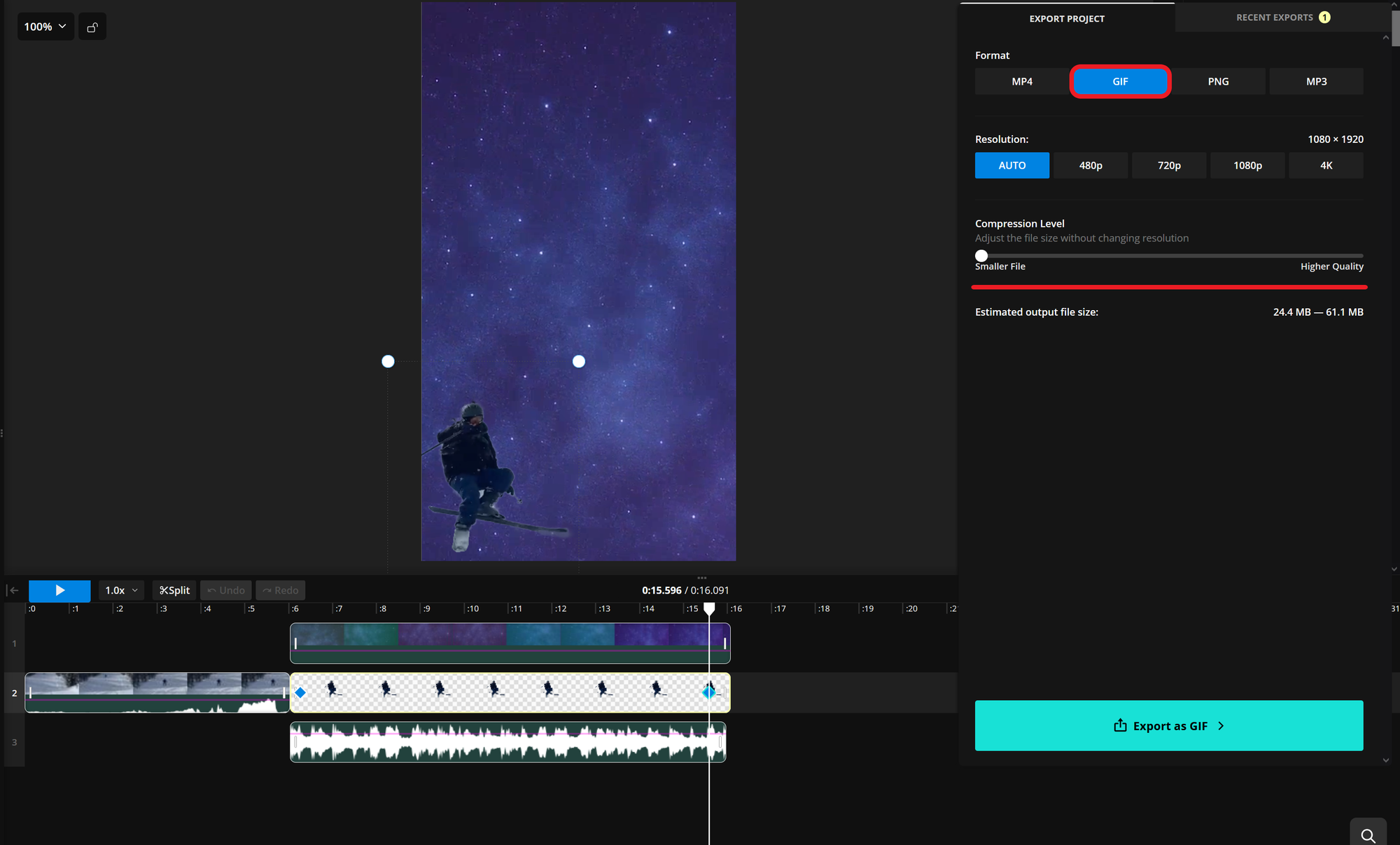
Task: Jump to timeline start arrow icon
Action: point(13,590)
